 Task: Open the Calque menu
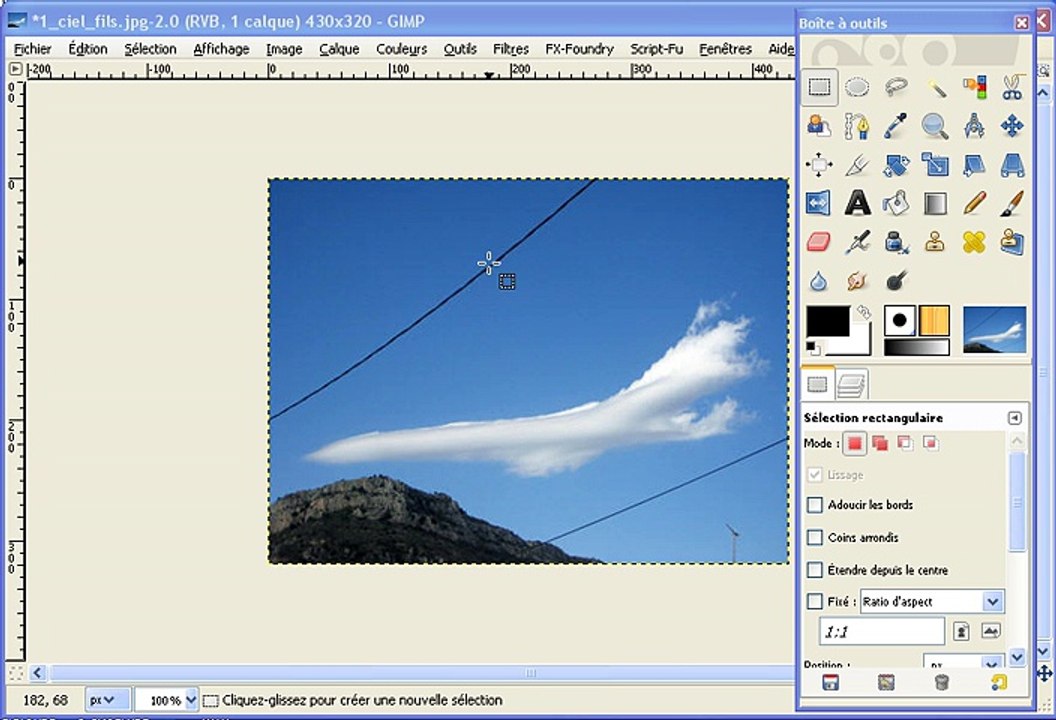tap(339, 49)
